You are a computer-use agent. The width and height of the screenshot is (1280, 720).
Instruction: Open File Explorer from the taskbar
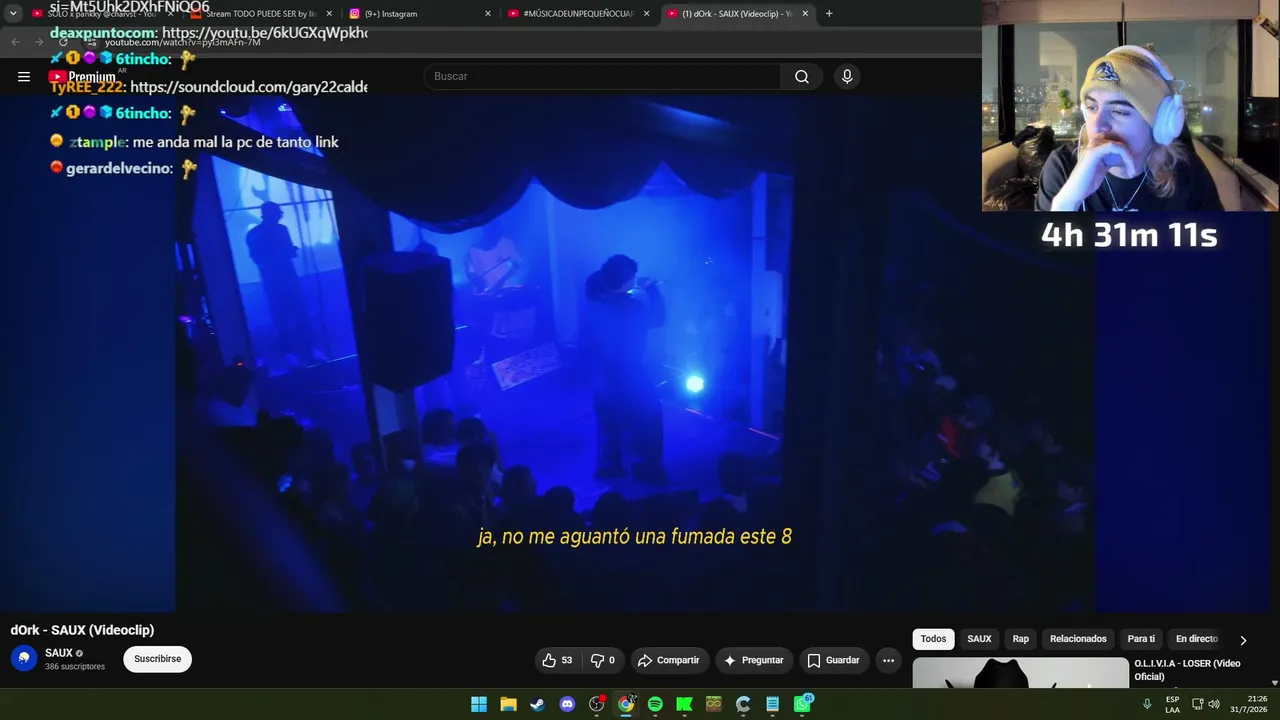[508, 704]
